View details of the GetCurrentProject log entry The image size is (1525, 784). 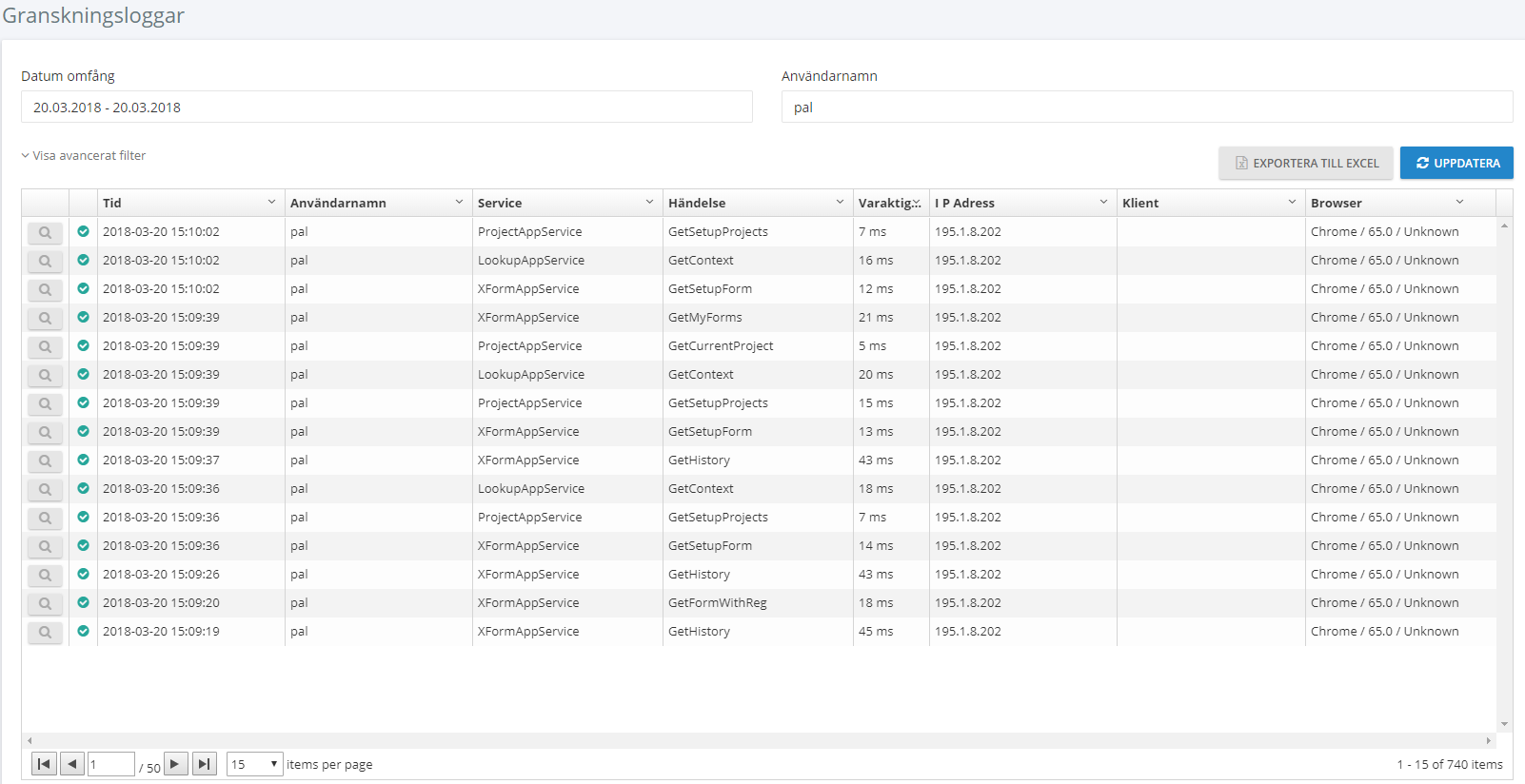pyautogui.click(x=45, y=346)
